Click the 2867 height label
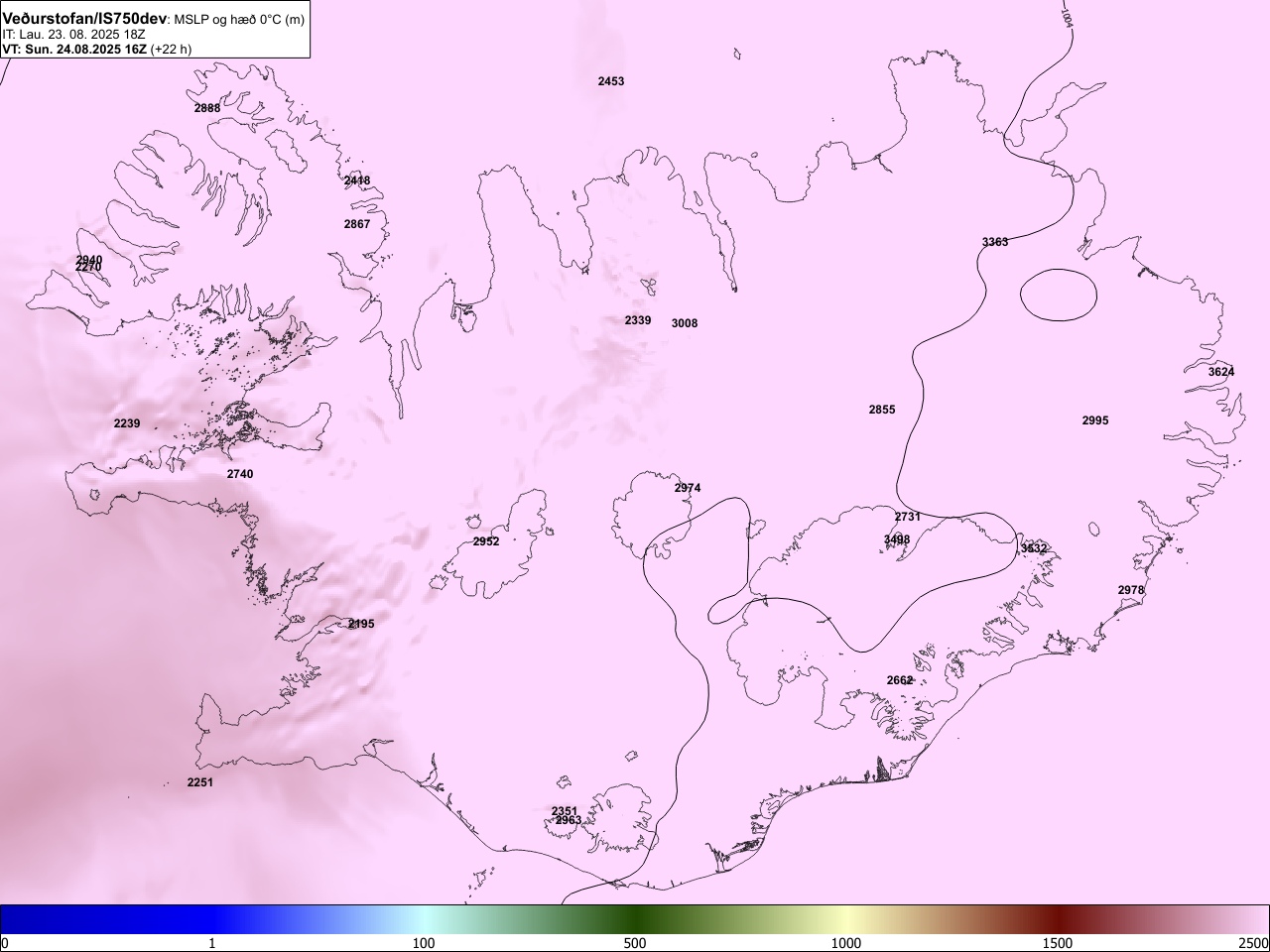The width and height of the screenshot is (1270, 952). 357,224
